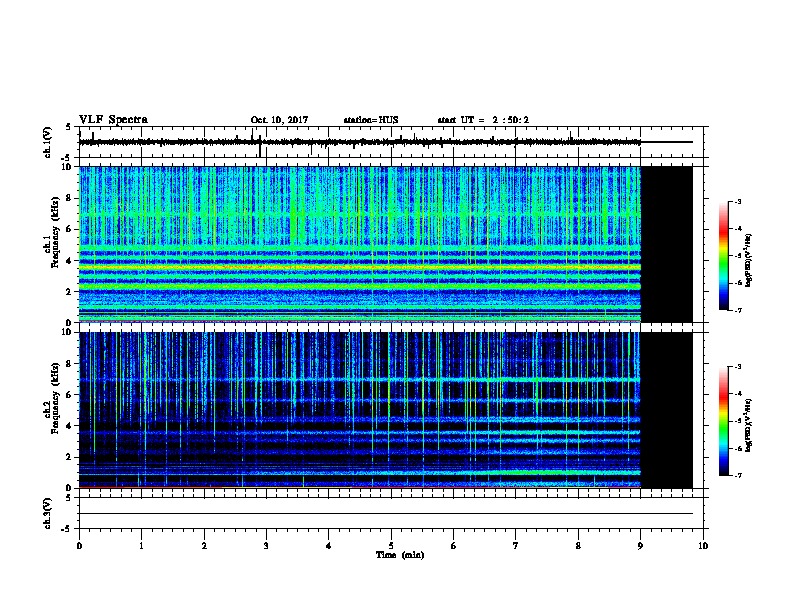Viewport: 792px width, 612px height.
Task: Click the 'VLF Spectra' title text
Action: coord(113,120)
